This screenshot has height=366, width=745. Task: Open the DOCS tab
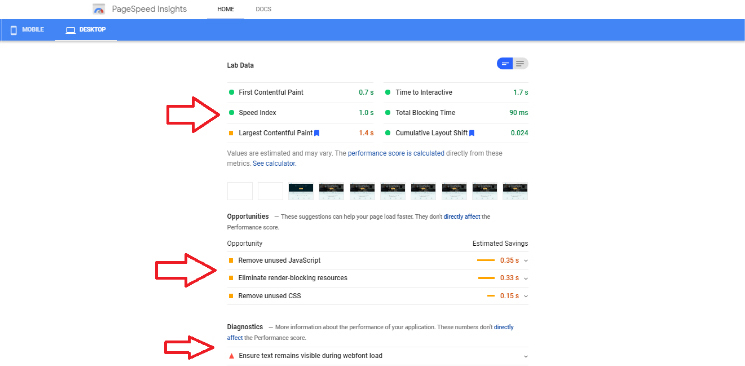(263, 10)
